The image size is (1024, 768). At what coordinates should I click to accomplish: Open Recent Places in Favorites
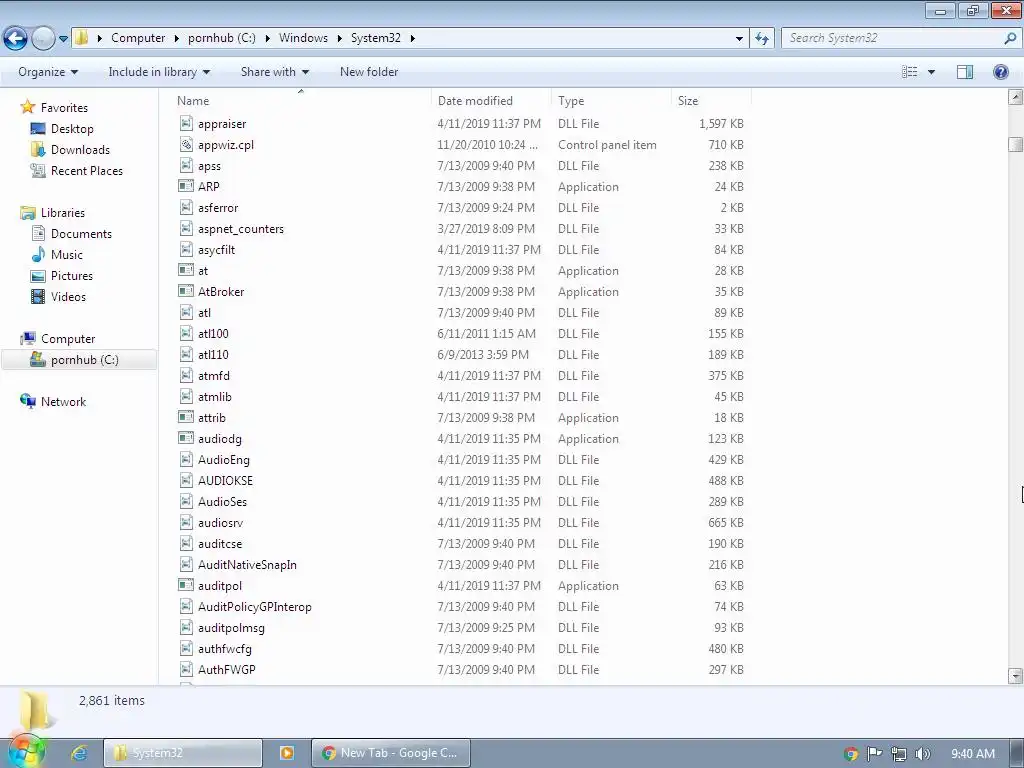87,170
